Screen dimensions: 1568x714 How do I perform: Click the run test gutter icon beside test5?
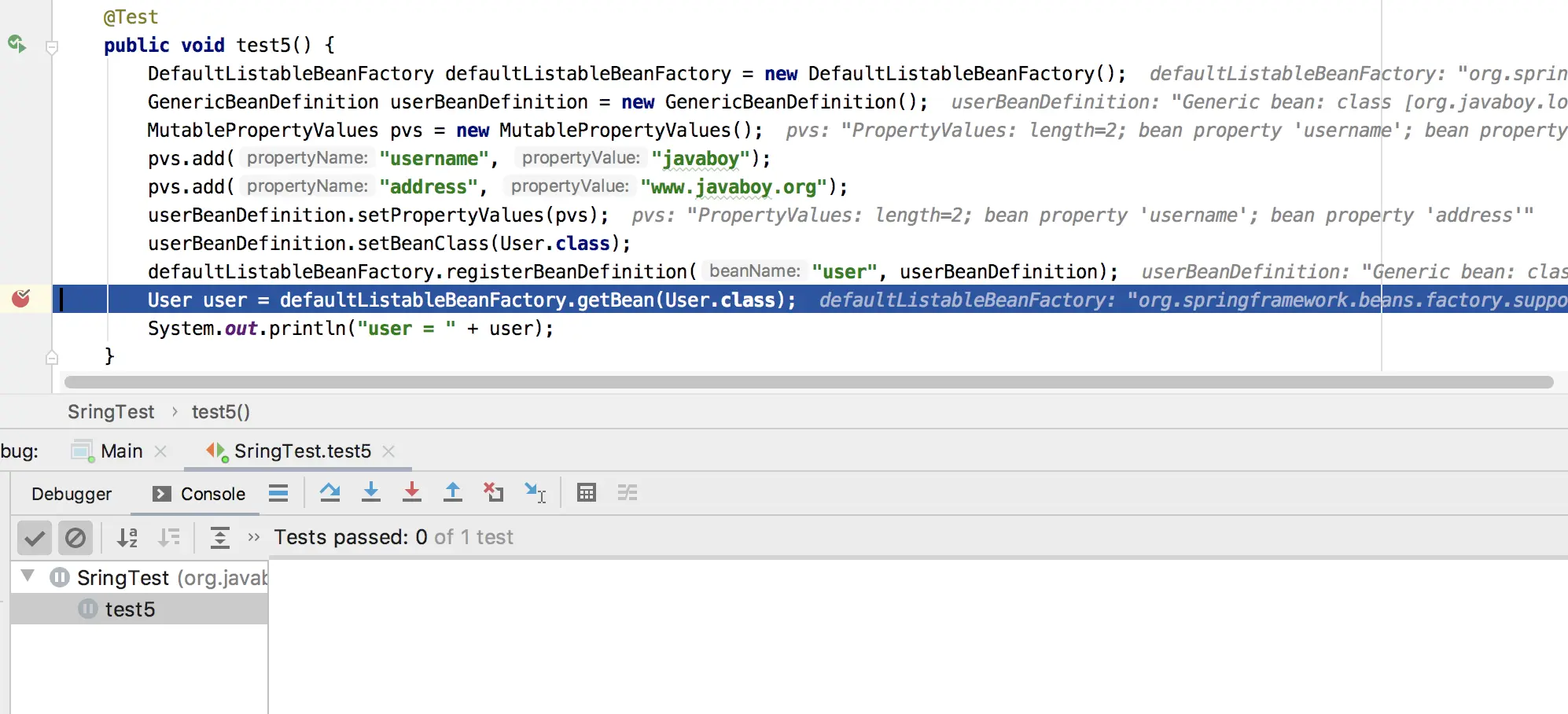[17, 44]
